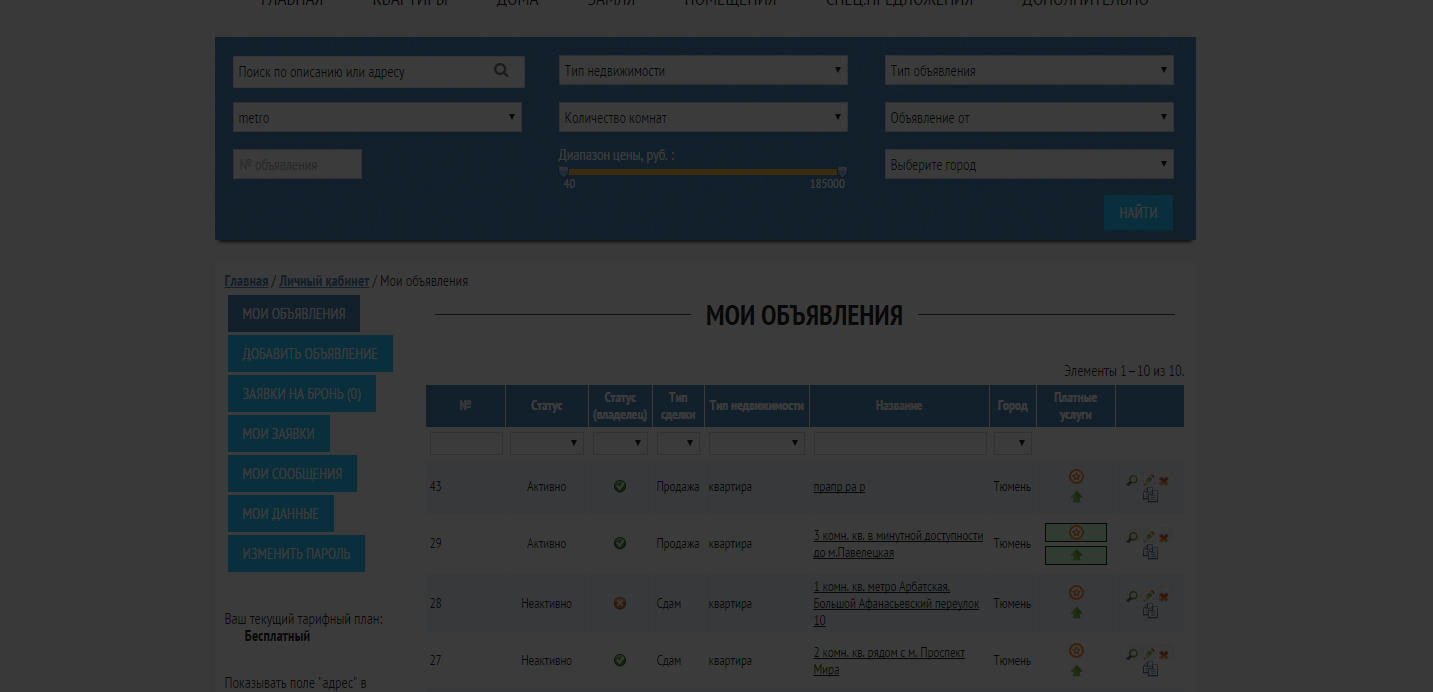Focus the № column filter field

pos(466,443)
